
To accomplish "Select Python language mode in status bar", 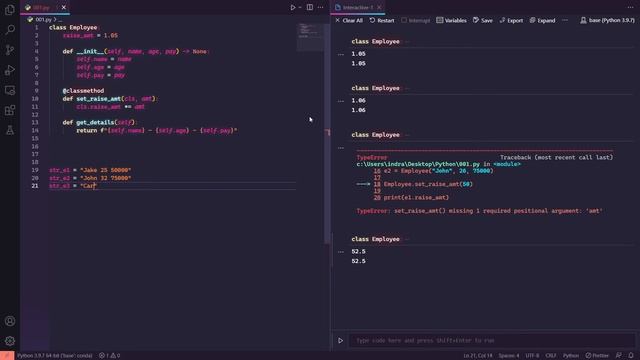I will click(x=571, y=356).
